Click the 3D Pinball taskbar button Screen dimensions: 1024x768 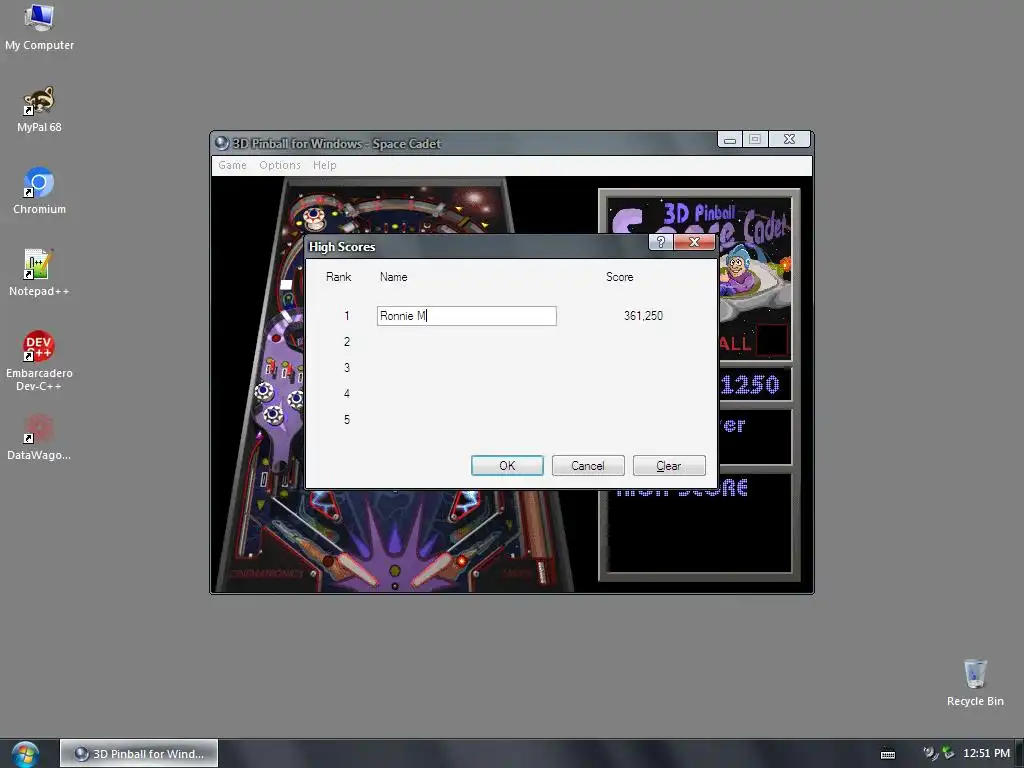(139, 754)
